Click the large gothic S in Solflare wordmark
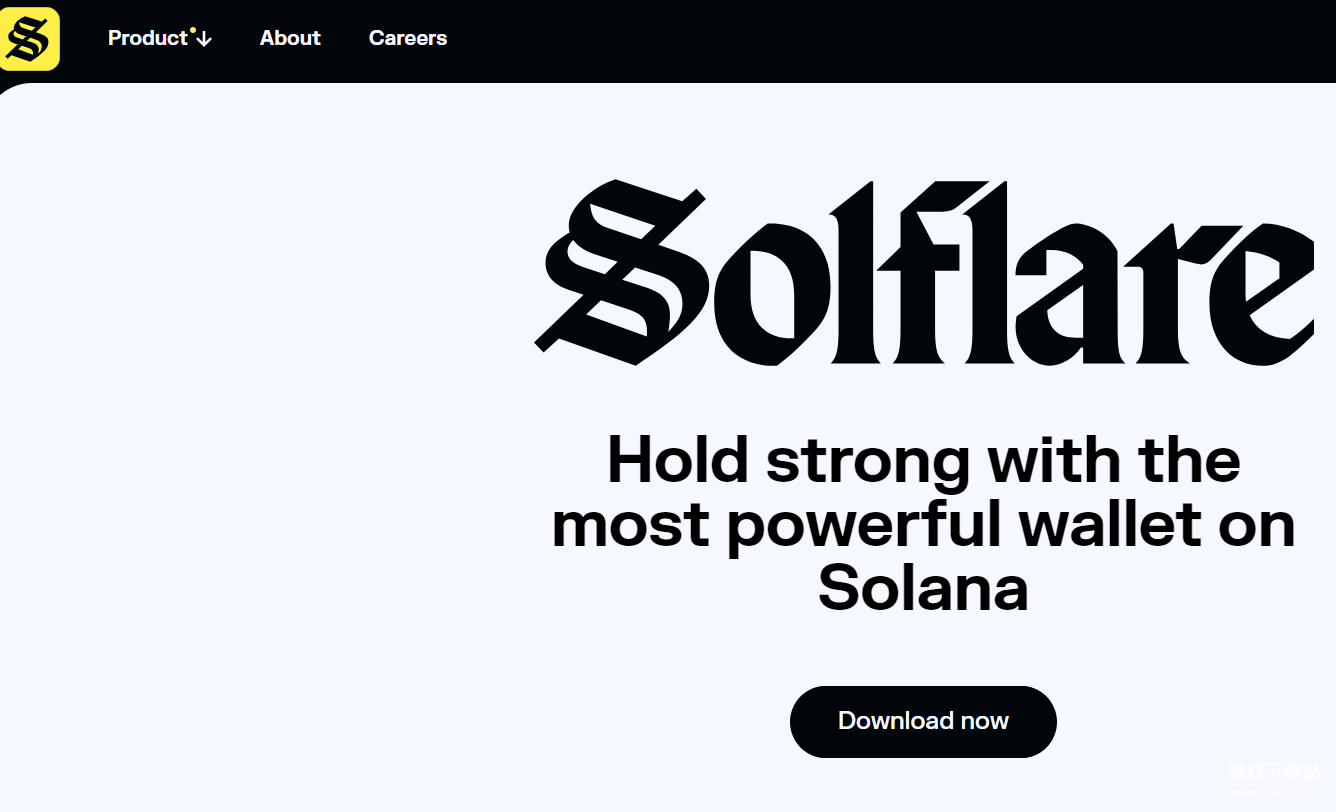 coord(622,272)
